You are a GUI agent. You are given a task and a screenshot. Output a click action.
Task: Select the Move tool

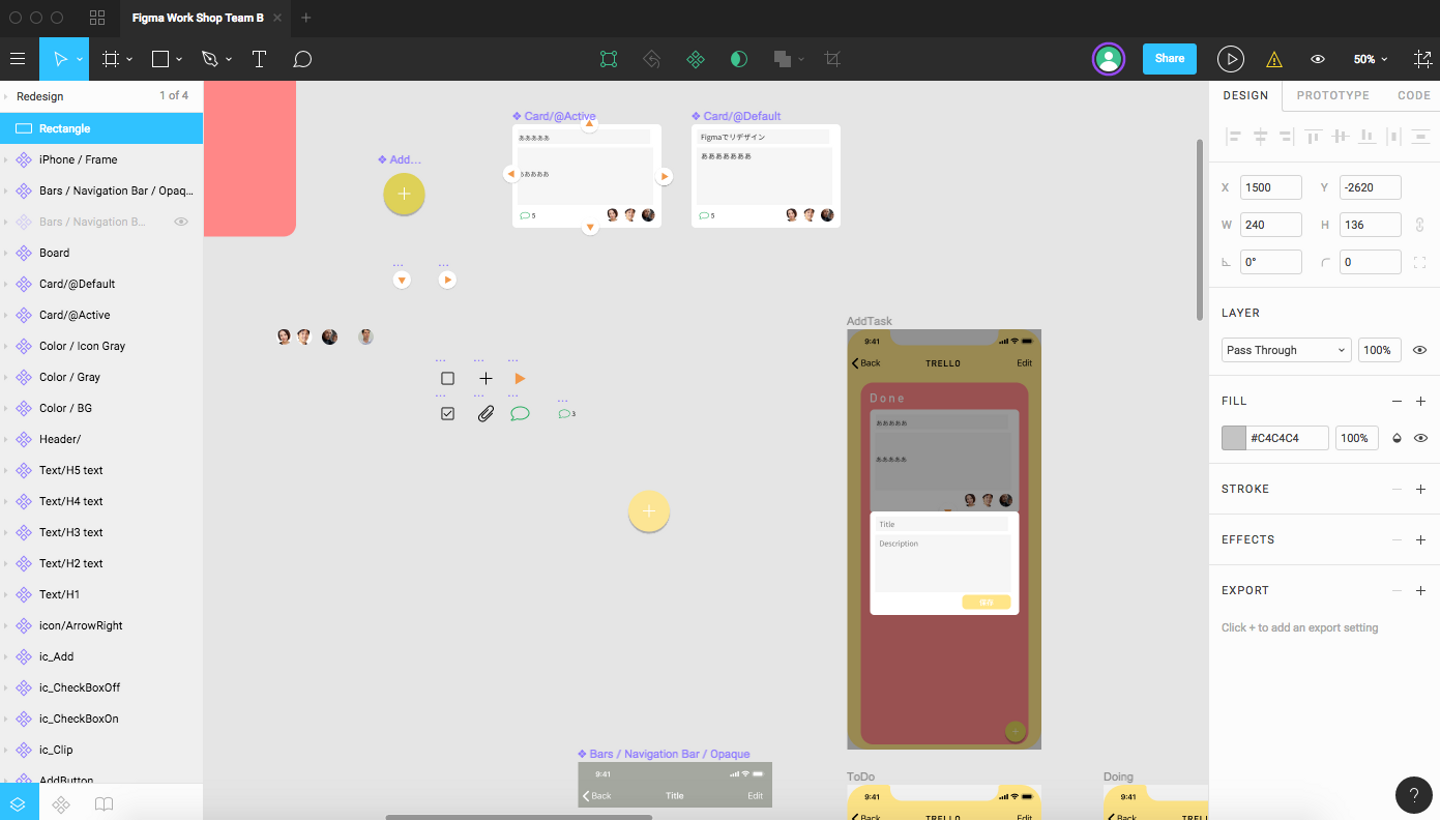pyautogui.click(x=61, y=59)
